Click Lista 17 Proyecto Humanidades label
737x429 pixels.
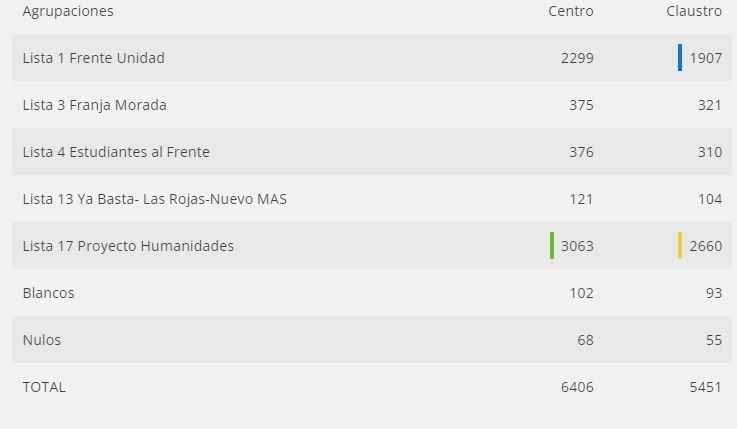tap(128, 246)
